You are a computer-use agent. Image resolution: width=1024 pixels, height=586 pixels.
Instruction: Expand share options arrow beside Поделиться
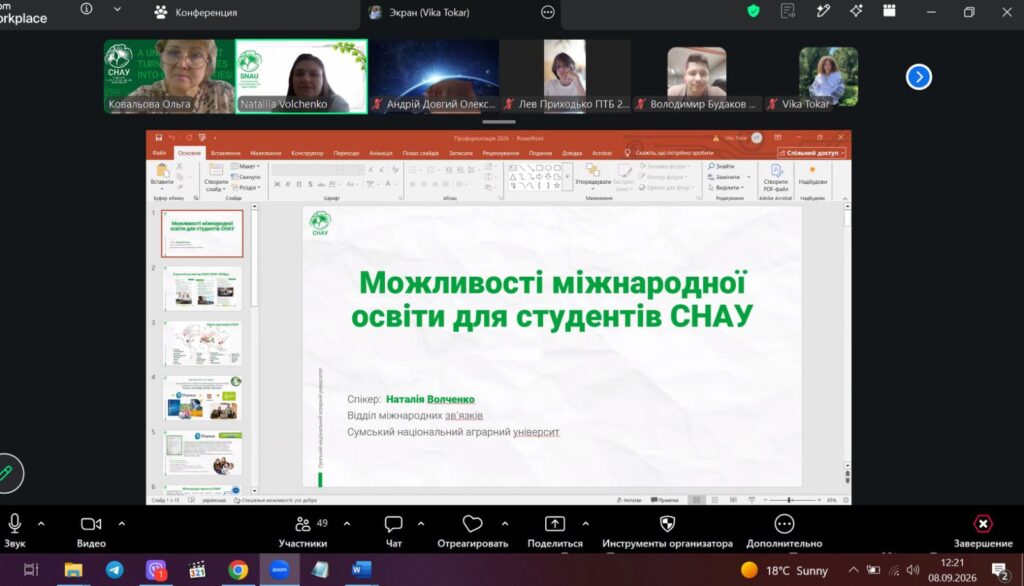pyautogui.click(x=585, y=524)
